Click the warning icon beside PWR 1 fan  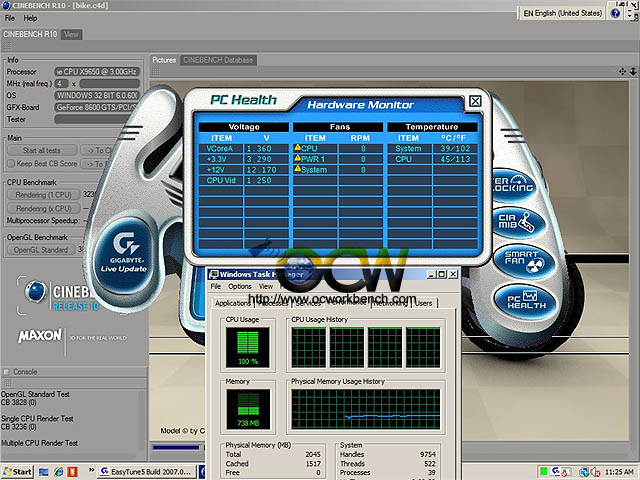[x=298, y=158]
